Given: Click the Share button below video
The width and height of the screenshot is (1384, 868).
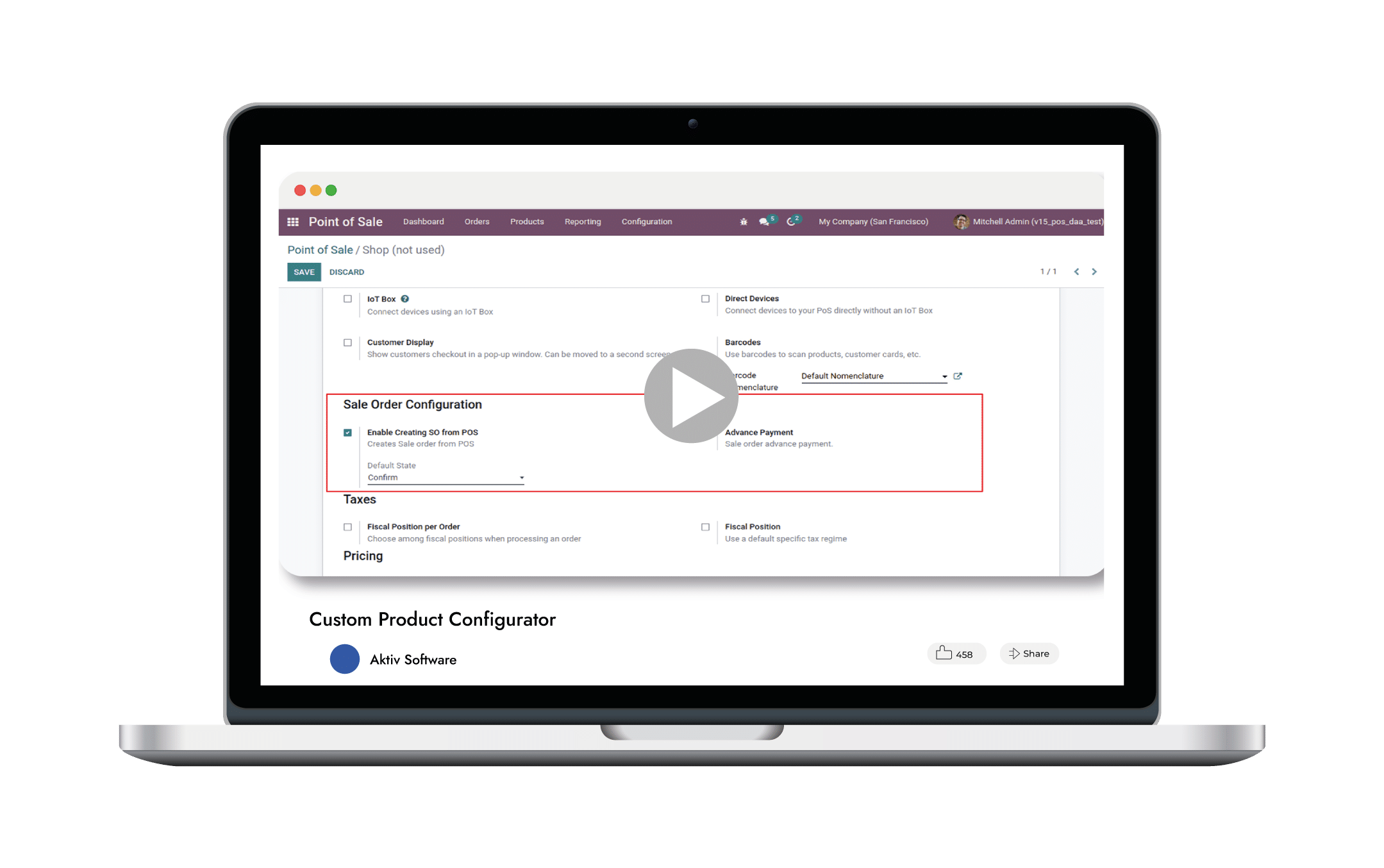Looking at the screenshot, I should coord(1030,655).
